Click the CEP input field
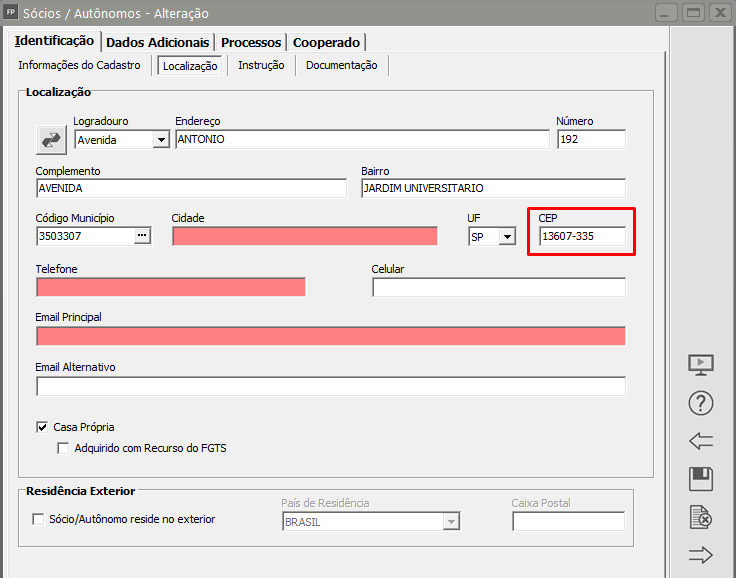The height and width of the screenshot is (578, 736). pos(582,237)
